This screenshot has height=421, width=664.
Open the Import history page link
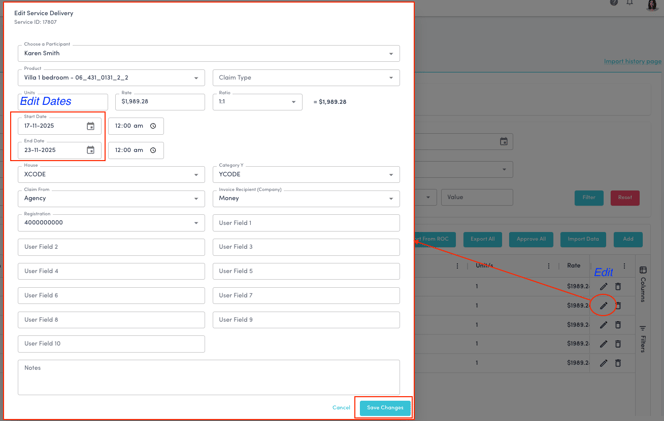(631, 62)
